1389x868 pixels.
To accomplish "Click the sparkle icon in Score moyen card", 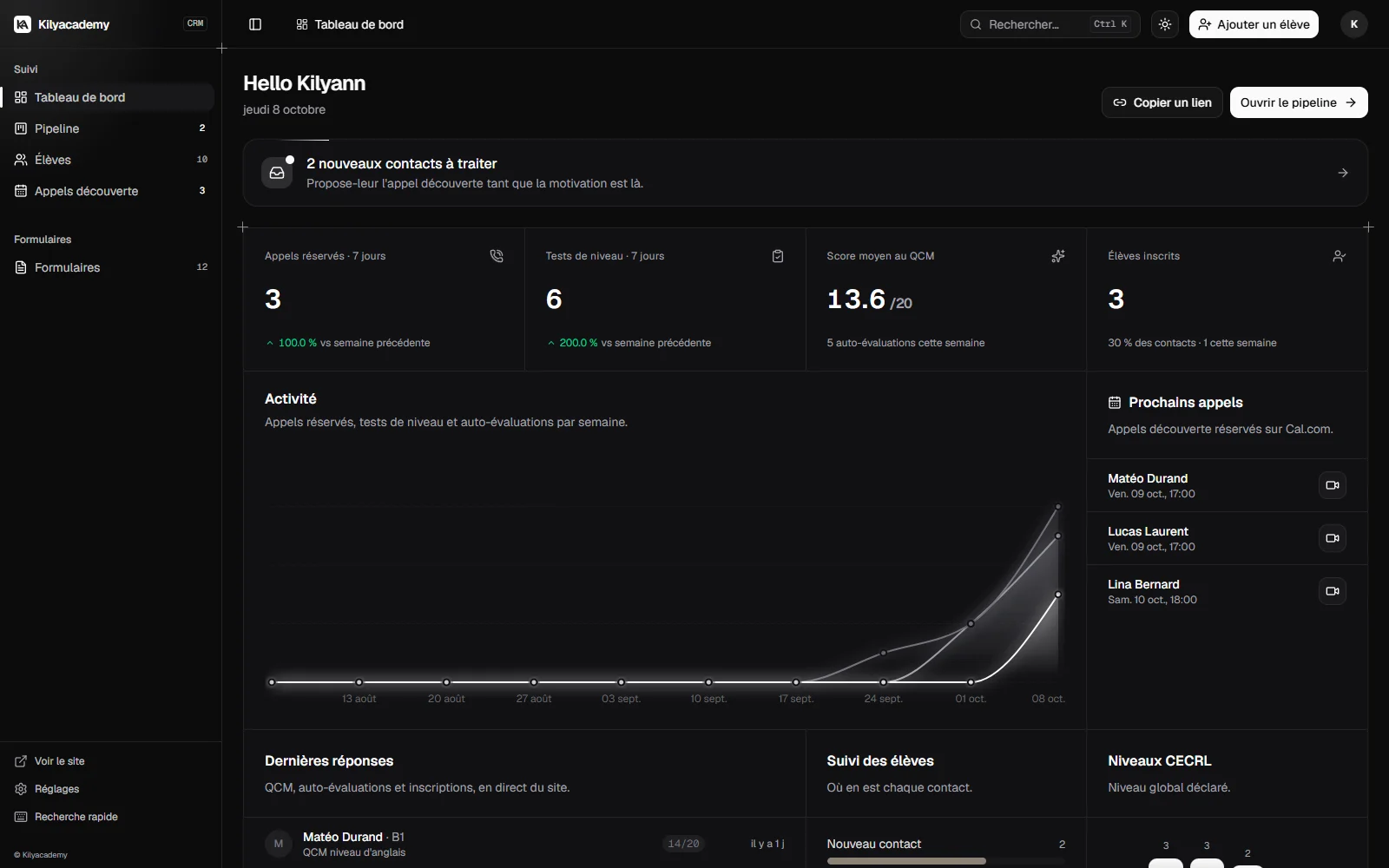I will 1058,256.
